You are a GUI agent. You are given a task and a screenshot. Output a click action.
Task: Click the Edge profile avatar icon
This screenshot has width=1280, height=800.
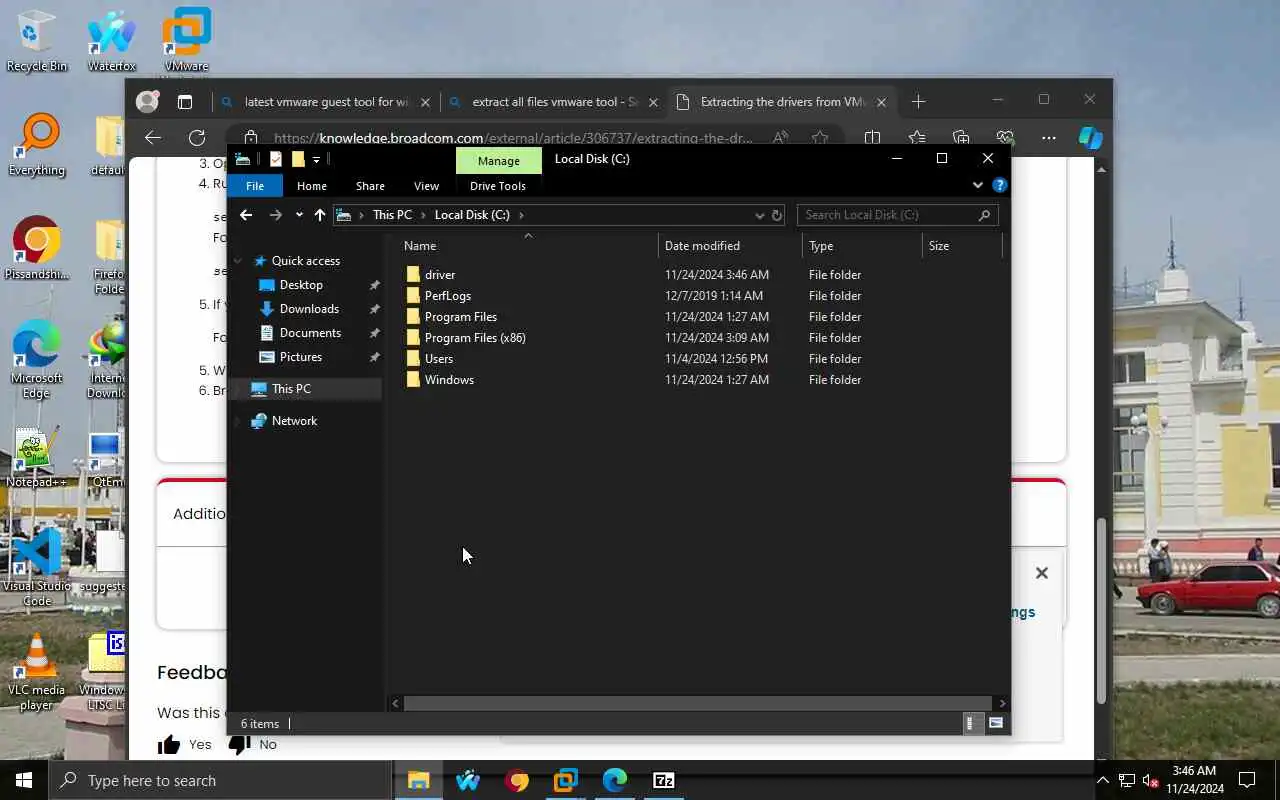click(x=148, y=101)
